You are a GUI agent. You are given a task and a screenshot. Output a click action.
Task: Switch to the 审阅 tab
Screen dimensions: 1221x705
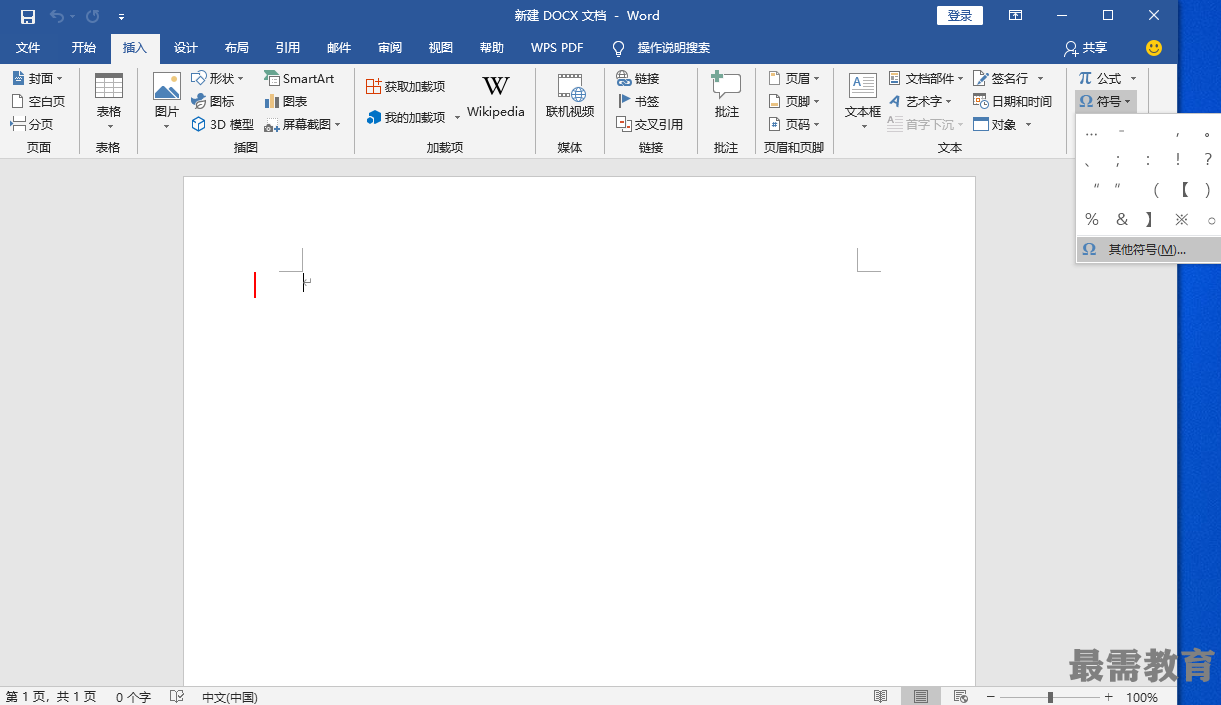(x=390, y=48)
